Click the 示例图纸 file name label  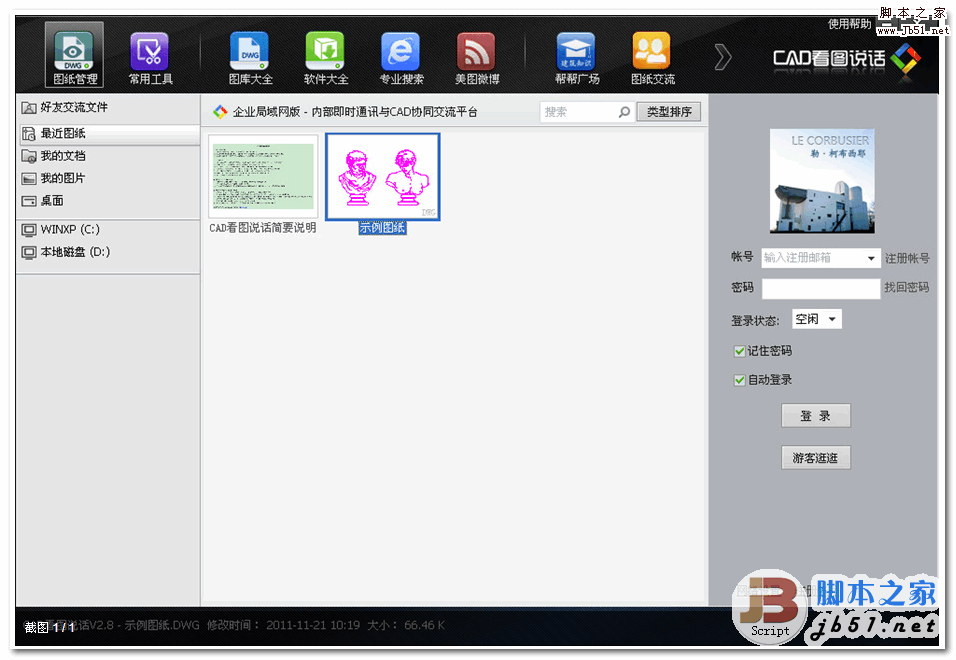(383, 228)
